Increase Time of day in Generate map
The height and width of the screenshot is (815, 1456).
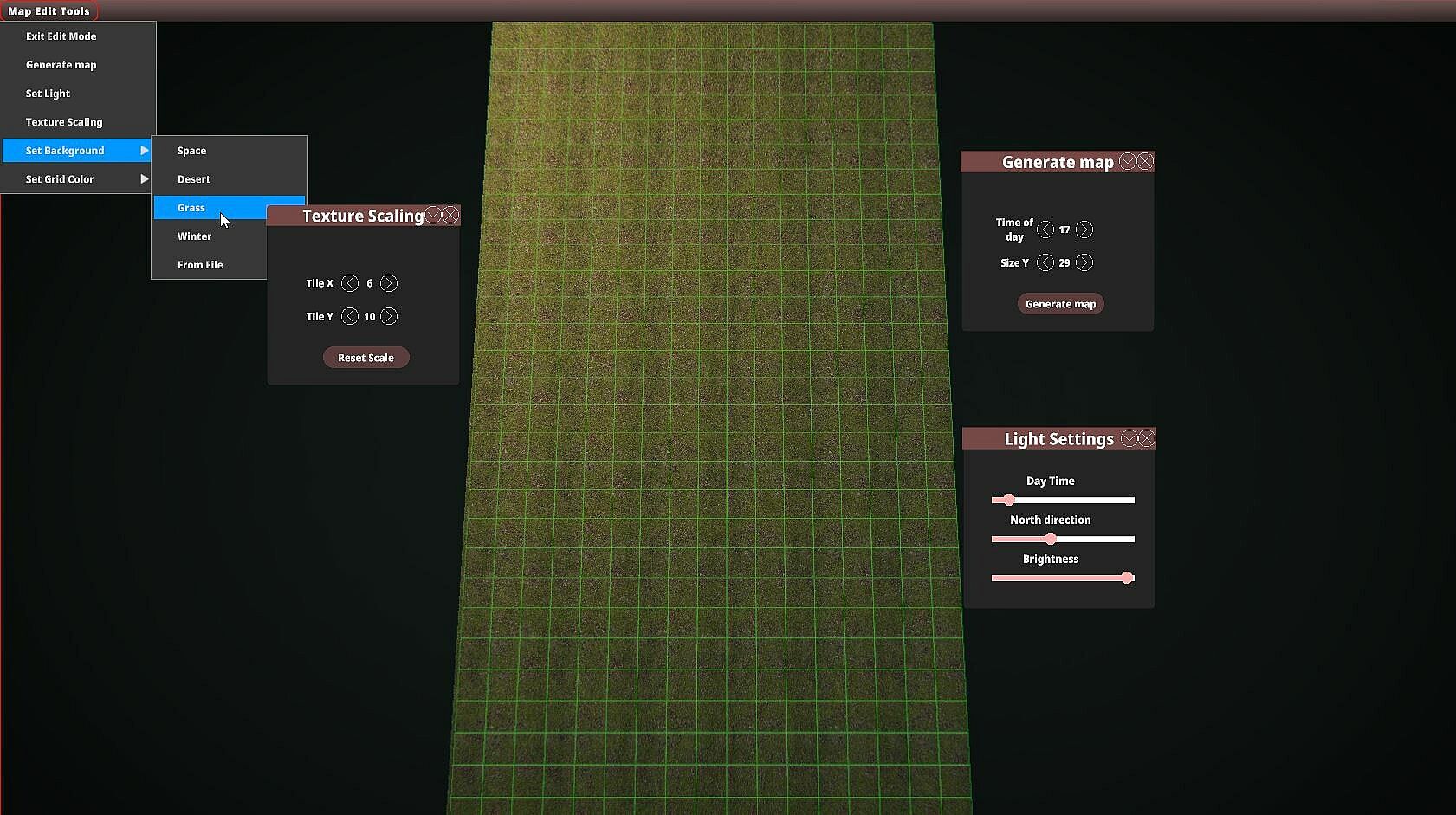(1084, 230)
